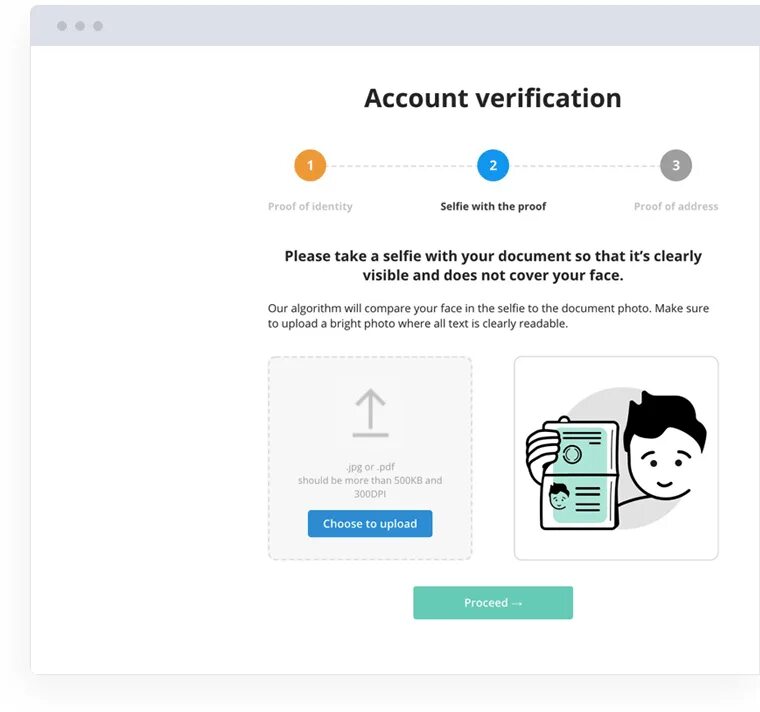
Task: Click the gray step 3 circle
Action: click(676, 165)
